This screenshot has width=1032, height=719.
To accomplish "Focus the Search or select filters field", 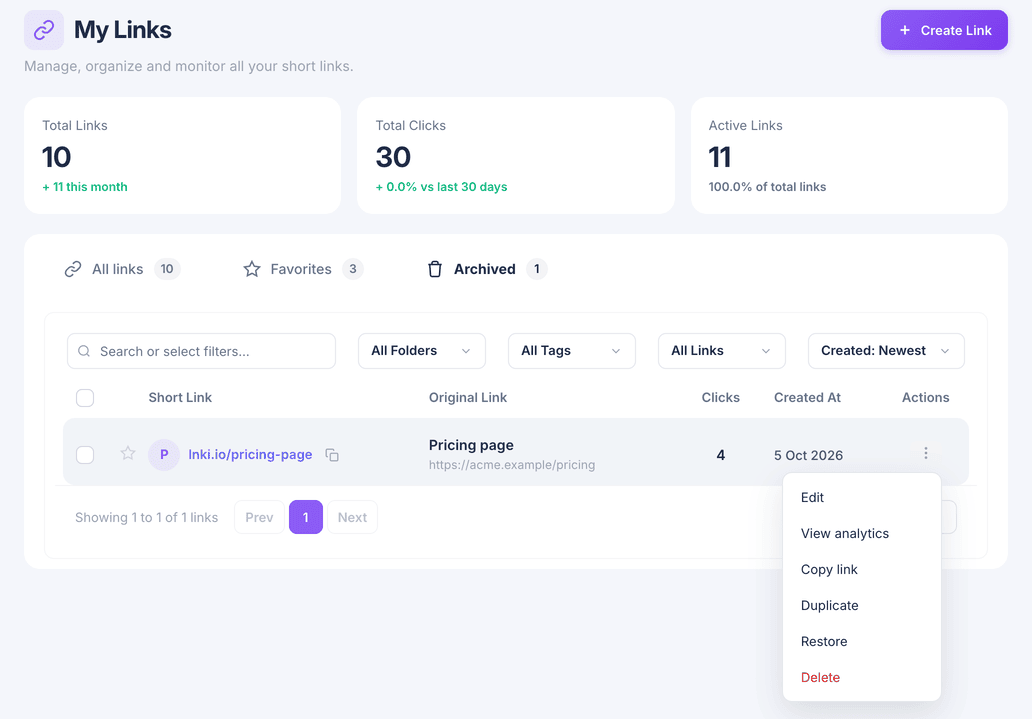I will 201,351.
